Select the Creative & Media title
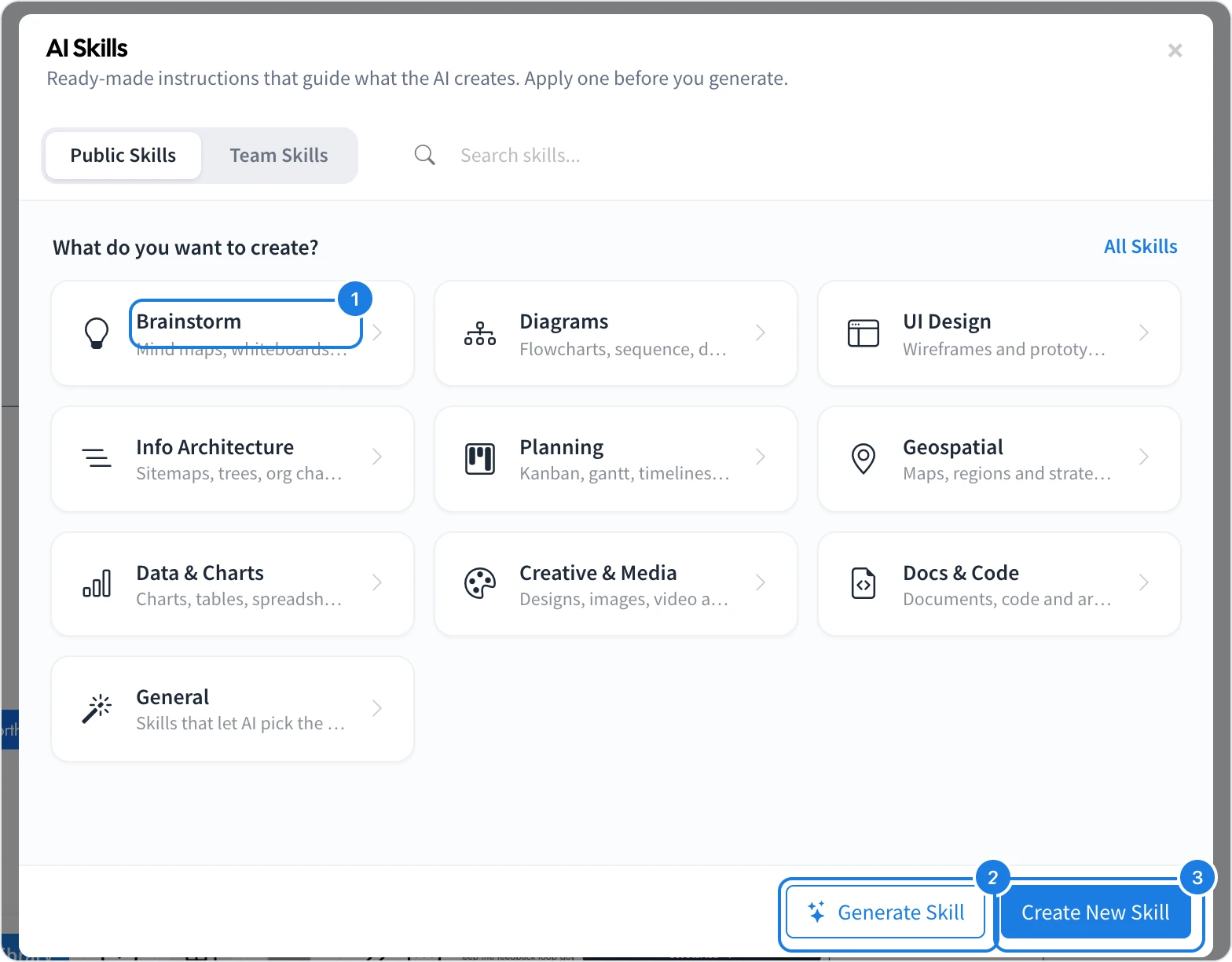Screen dimensions: 1232x962 [x=598, y=573]
